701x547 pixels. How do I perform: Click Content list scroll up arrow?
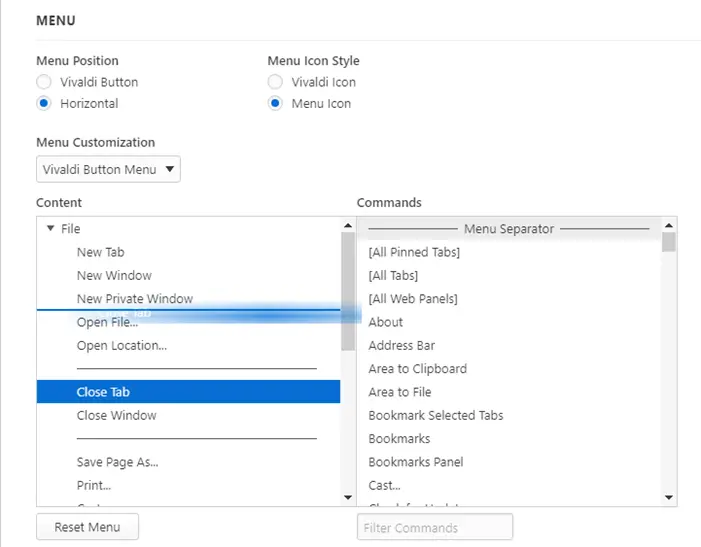click(348, 226)
